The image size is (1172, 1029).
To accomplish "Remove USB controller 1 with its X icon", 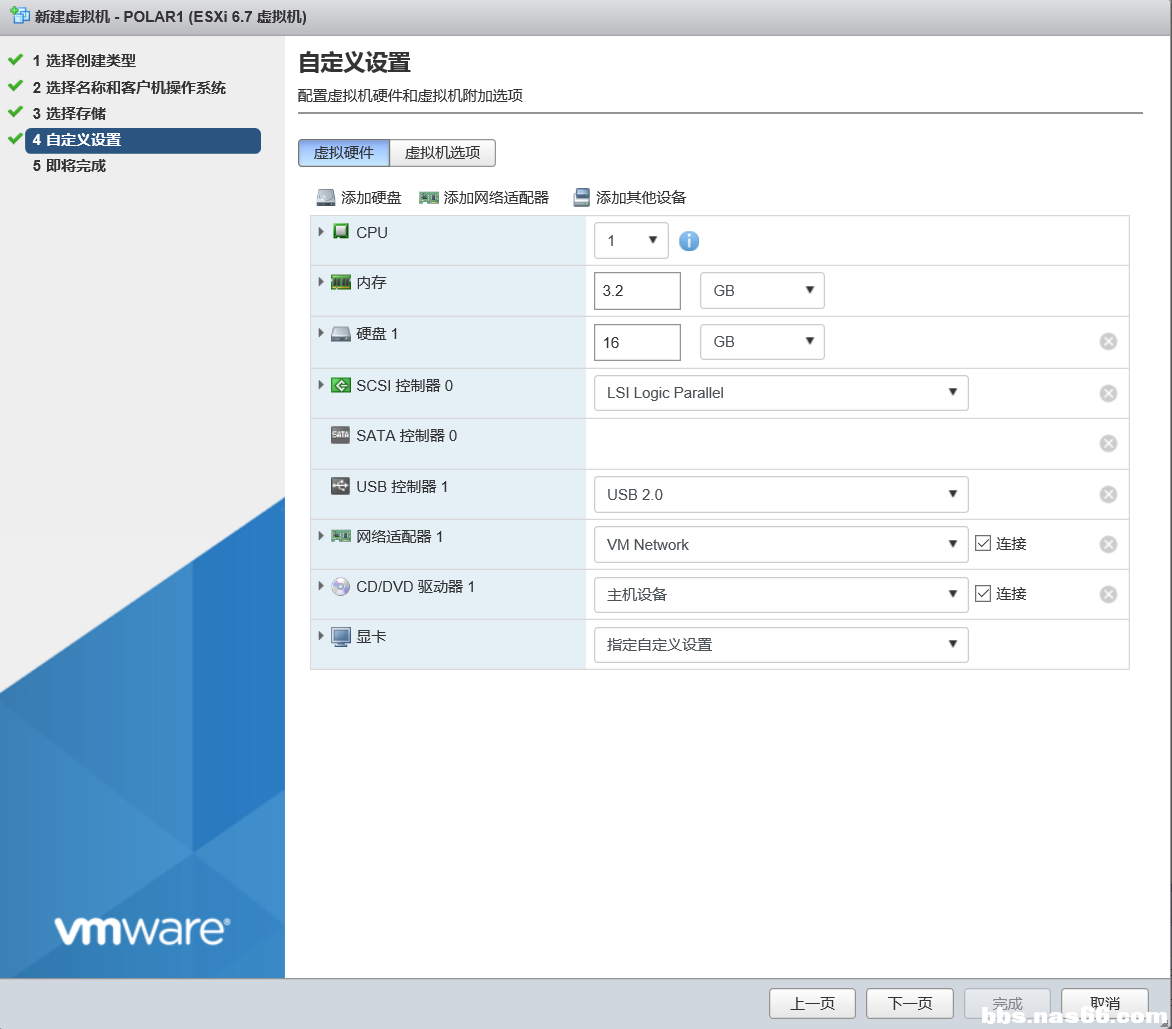I will point(1108,494).
